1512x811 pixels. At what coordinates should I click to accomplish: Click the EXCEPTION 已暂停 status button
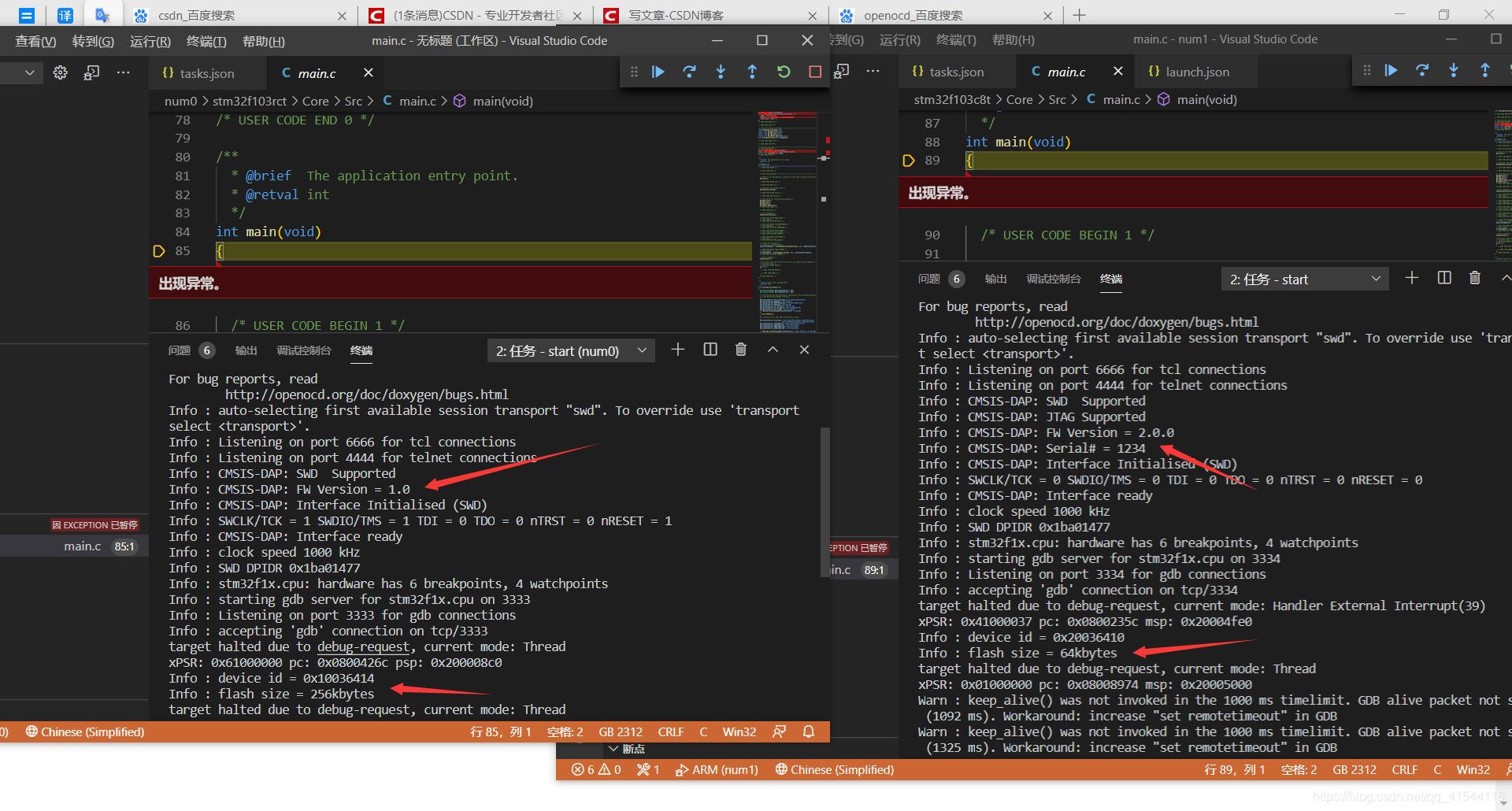[x=94, y=524]
